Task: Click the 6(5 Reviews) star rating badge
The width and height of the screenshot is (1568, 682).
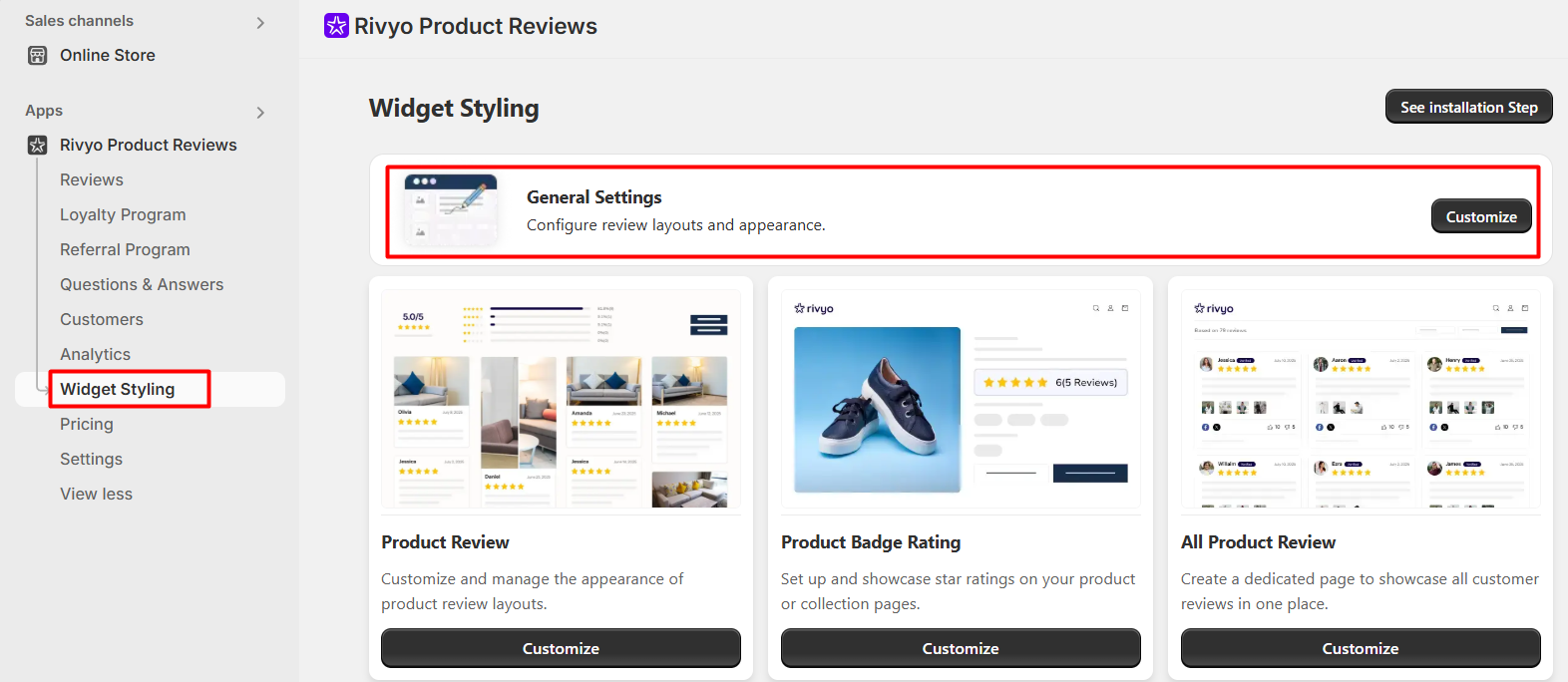Action: 1050,382
